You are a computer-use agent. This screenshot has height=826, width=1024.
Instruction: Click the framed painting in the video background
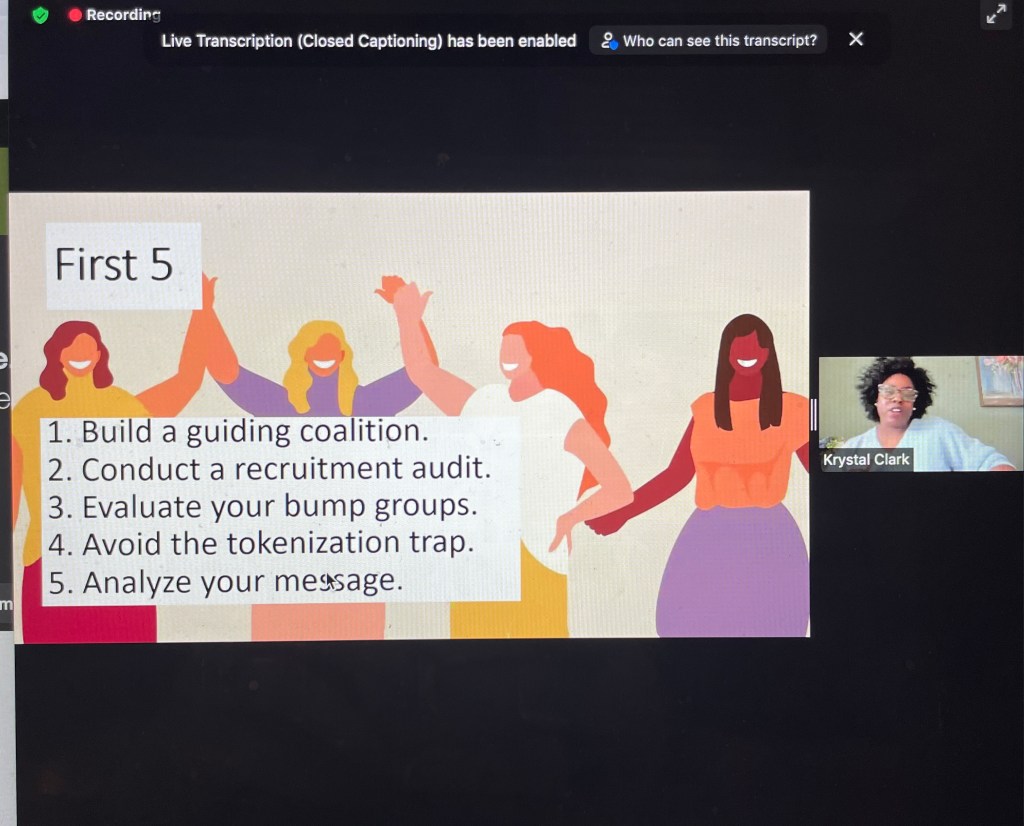(1000, 380)
